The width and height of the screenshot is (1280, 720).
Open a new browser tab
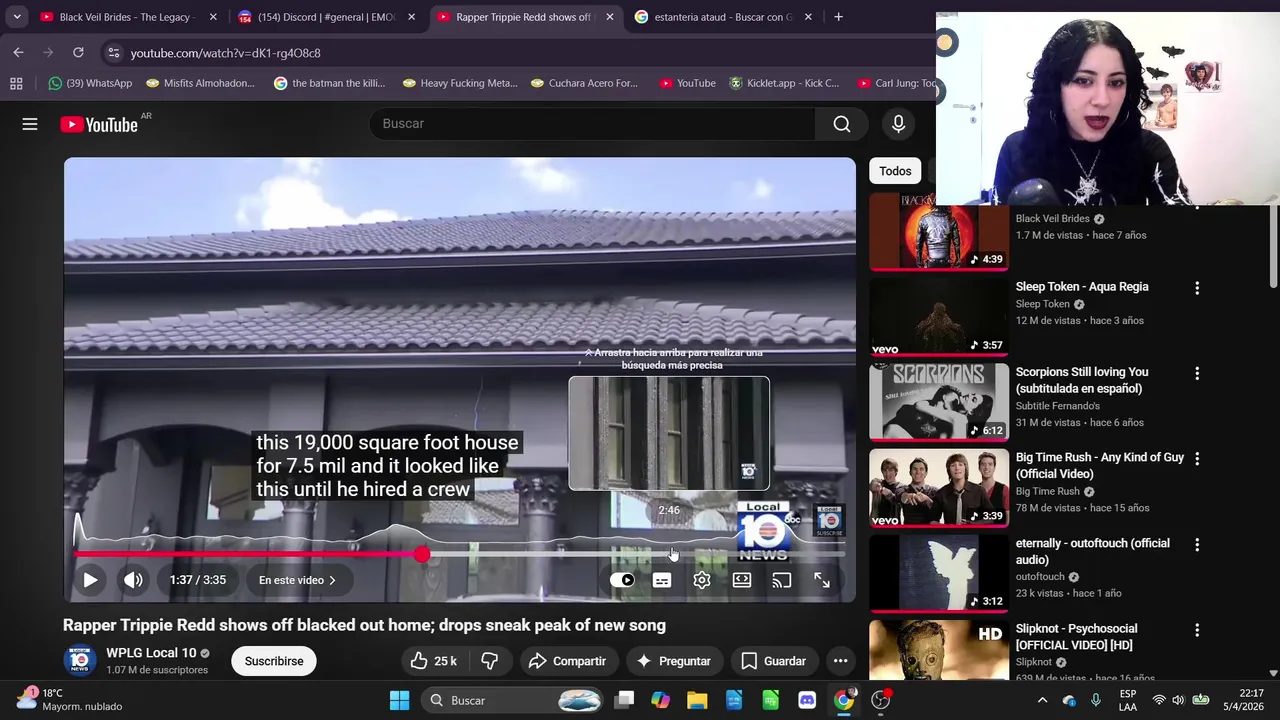click(x=838, y=17)
